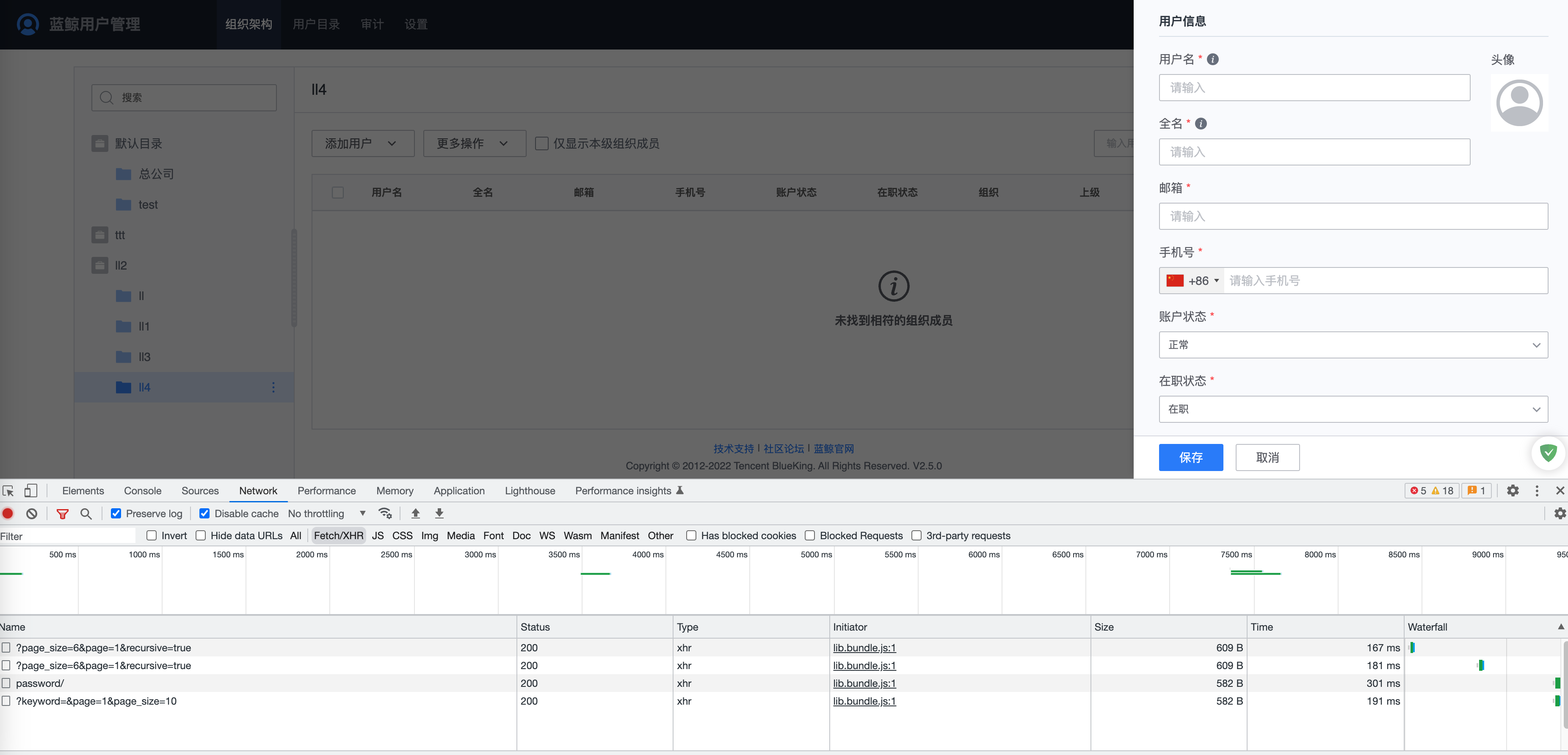Viewport: 1568px width, 755px height.
Task: Open ll4 folder more actions dots
Action: (273, 387)
